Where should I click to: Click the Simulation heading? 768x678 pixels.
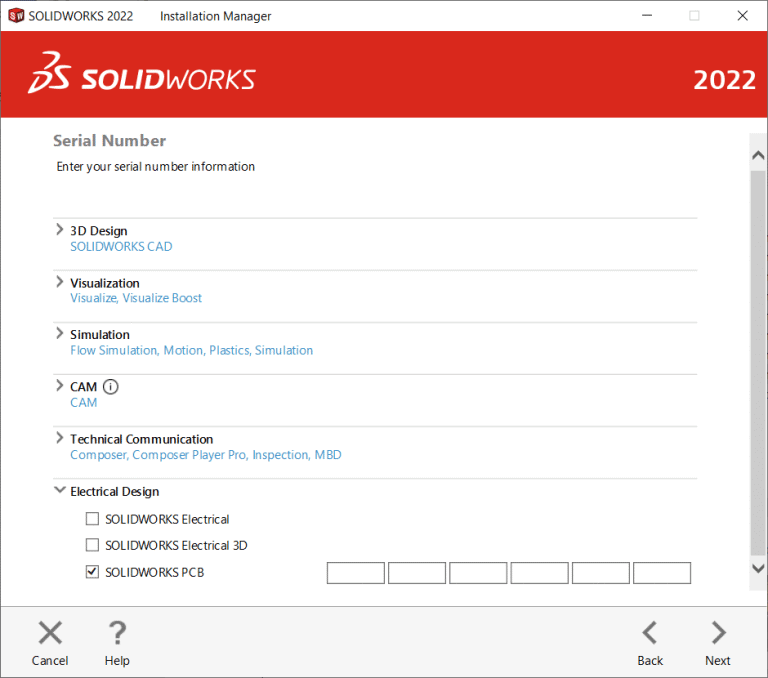pos(100,335)
